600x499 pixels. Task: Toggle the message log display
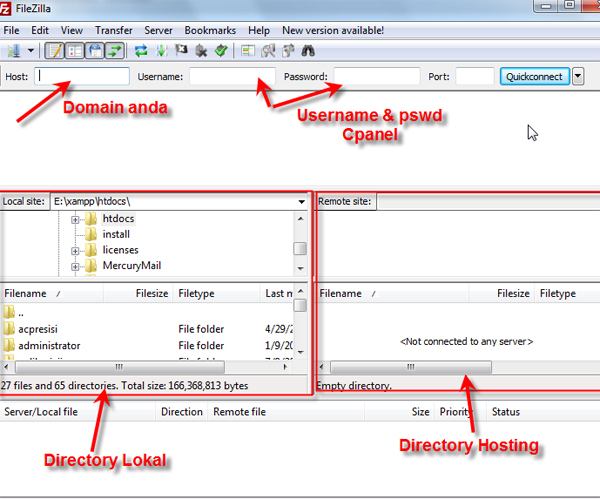(x=54, y=50)
